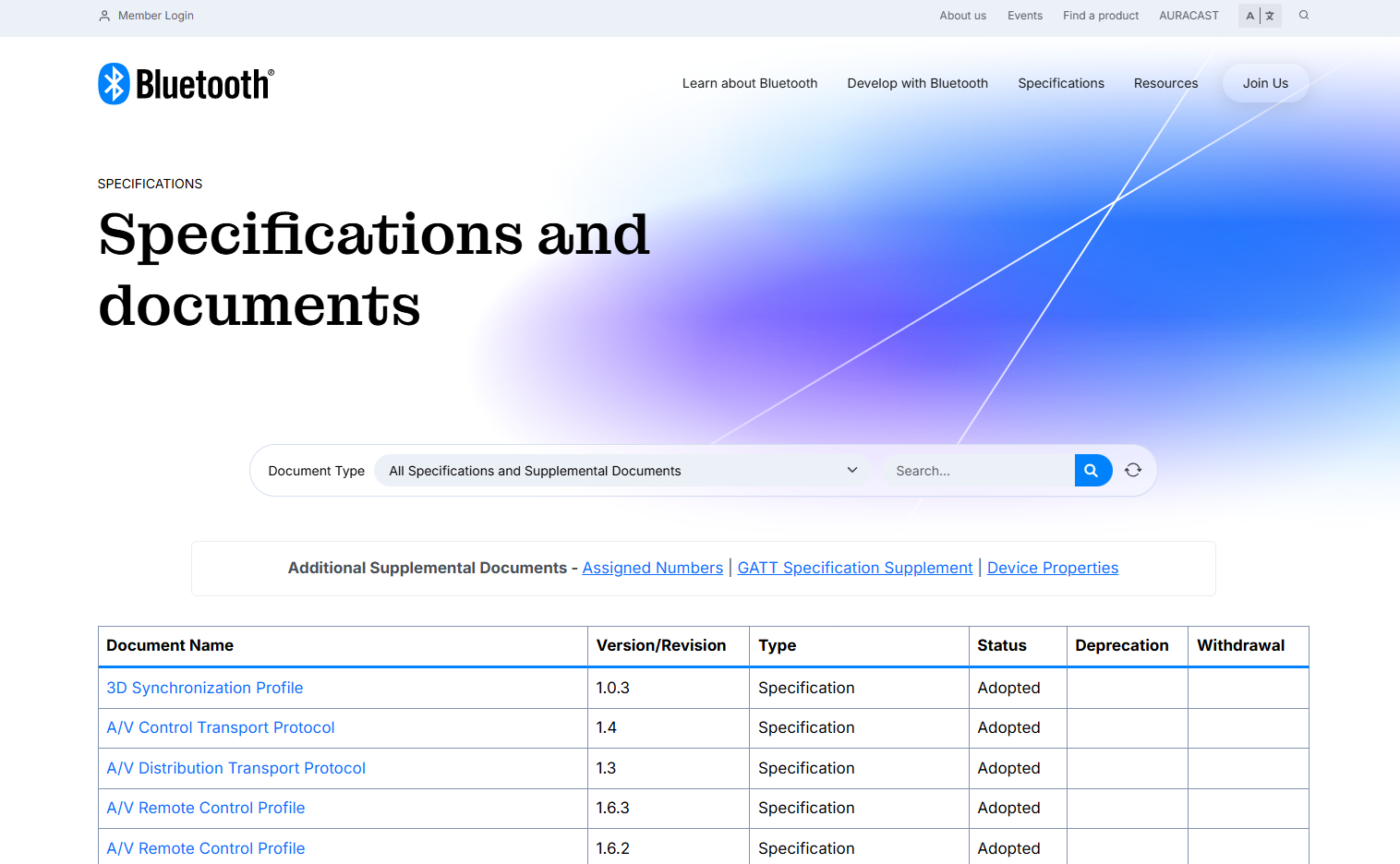Open the language translation icon

[x=1260, y=16]
